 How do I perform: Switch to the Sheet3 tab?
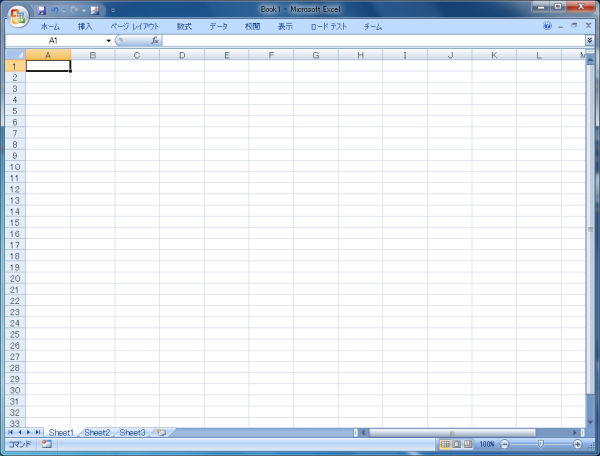[132, 432]
